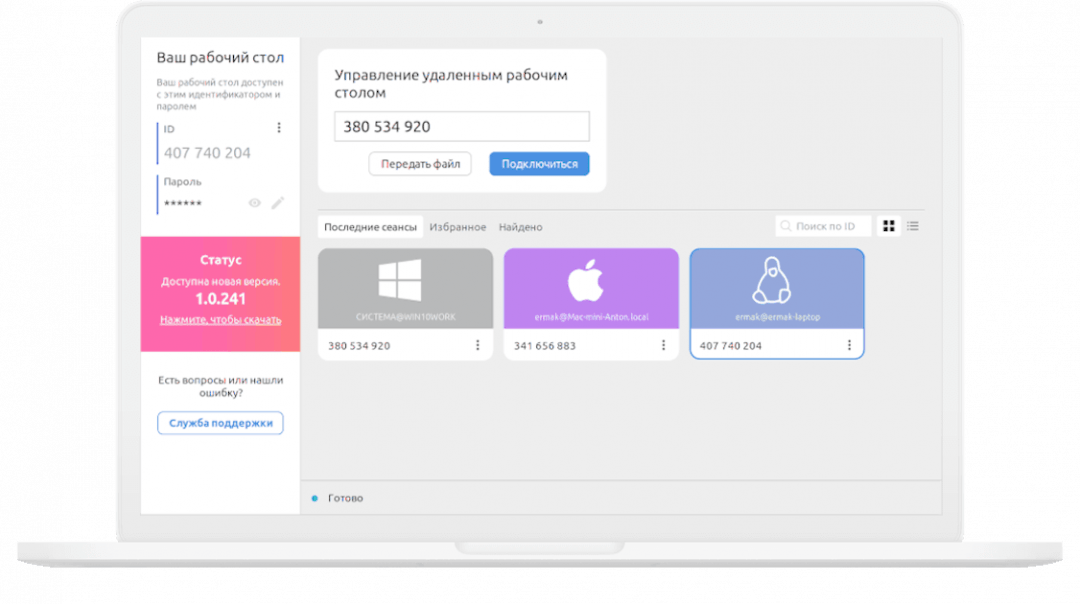Switch to the Избранное tab
Screen dimensions: 1080x604
(458, 227)
